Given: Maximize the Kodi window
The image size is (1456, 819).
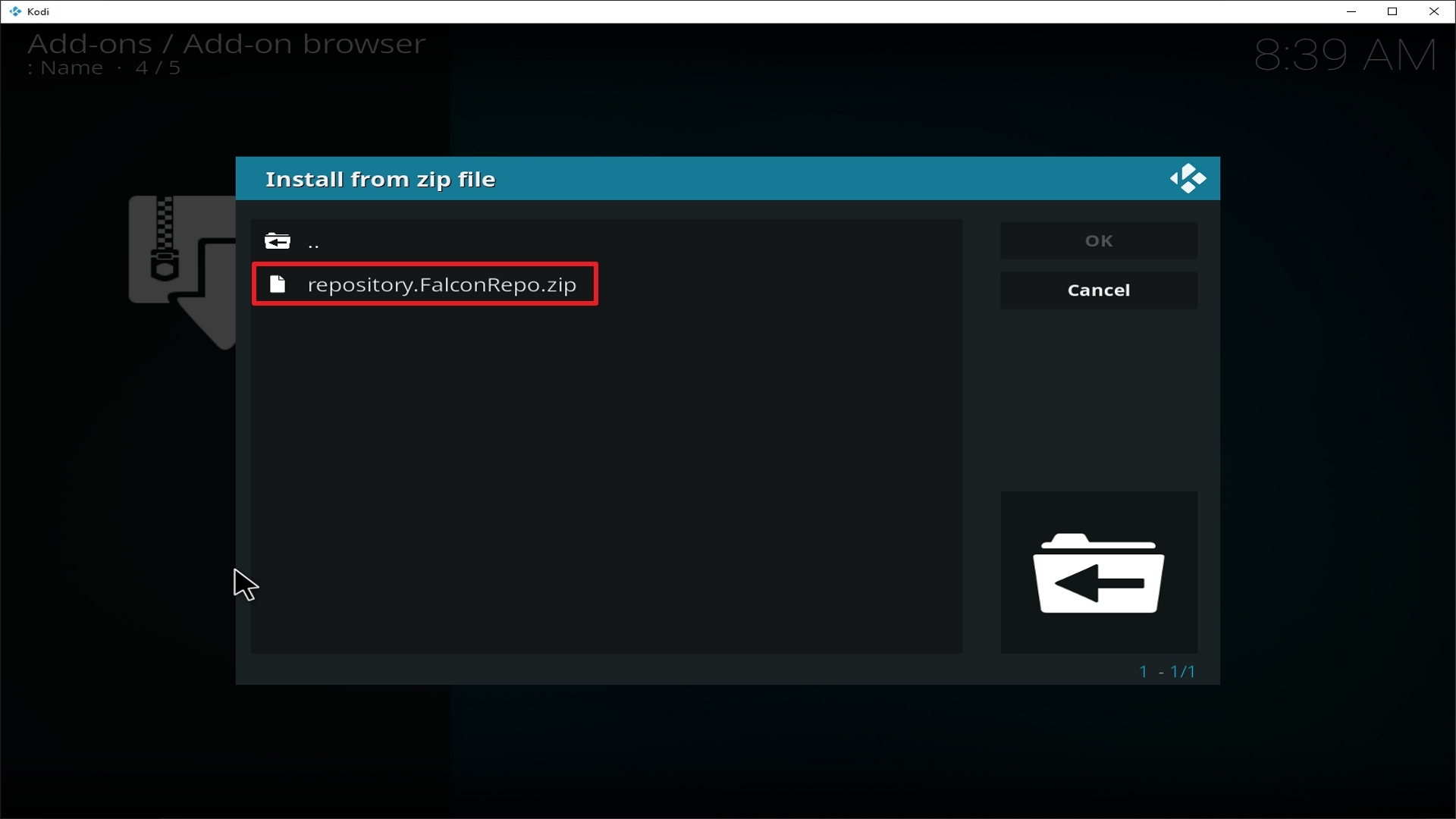Looking at the screenshot, I should pyautogui.click(x=1392, y=11).
